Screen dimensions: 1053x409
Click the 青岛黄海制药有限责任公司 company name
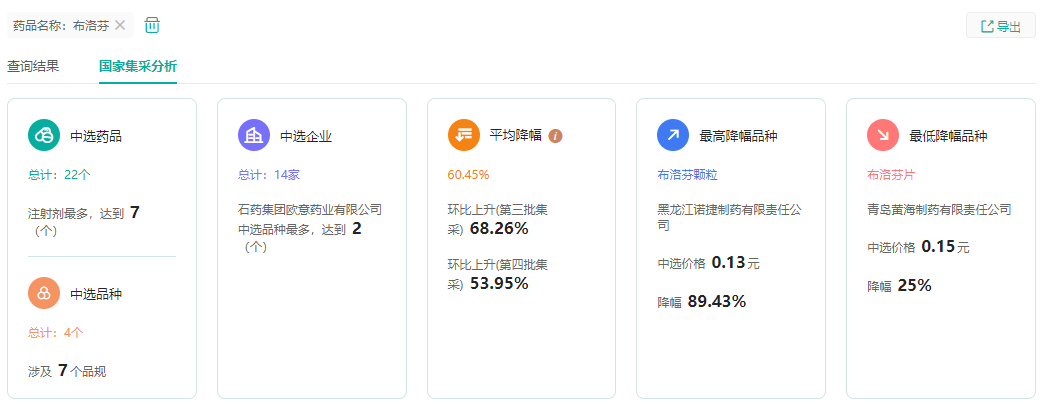point(939,210)
